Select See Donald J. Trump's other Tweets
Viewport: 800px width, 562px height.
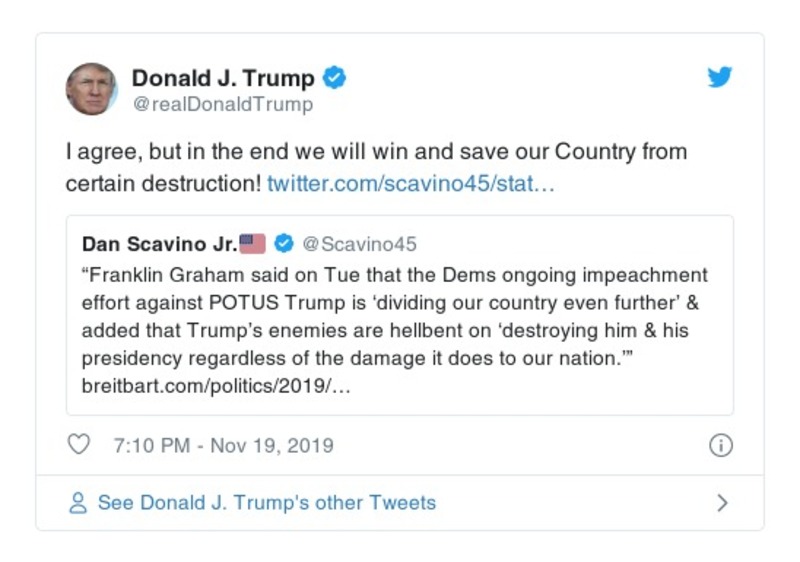pyautogui.click(x=266, y=503)
